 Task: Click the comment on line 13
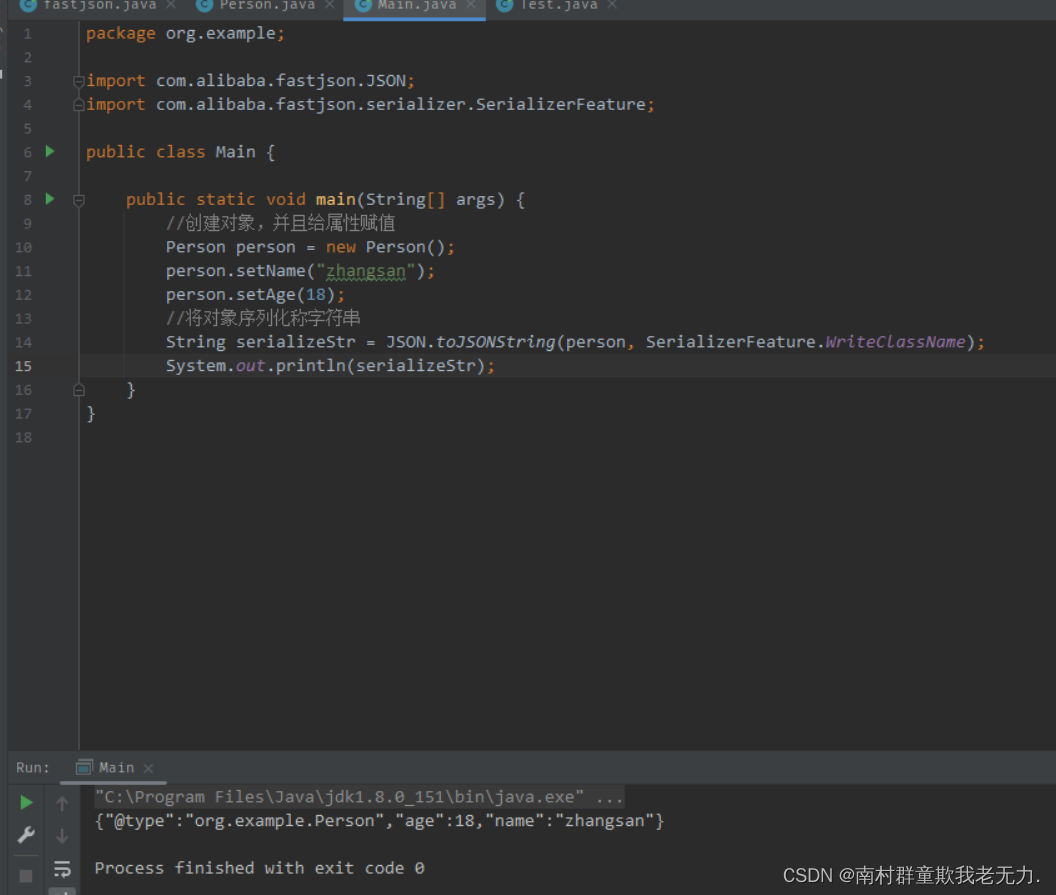pos(263,318)
